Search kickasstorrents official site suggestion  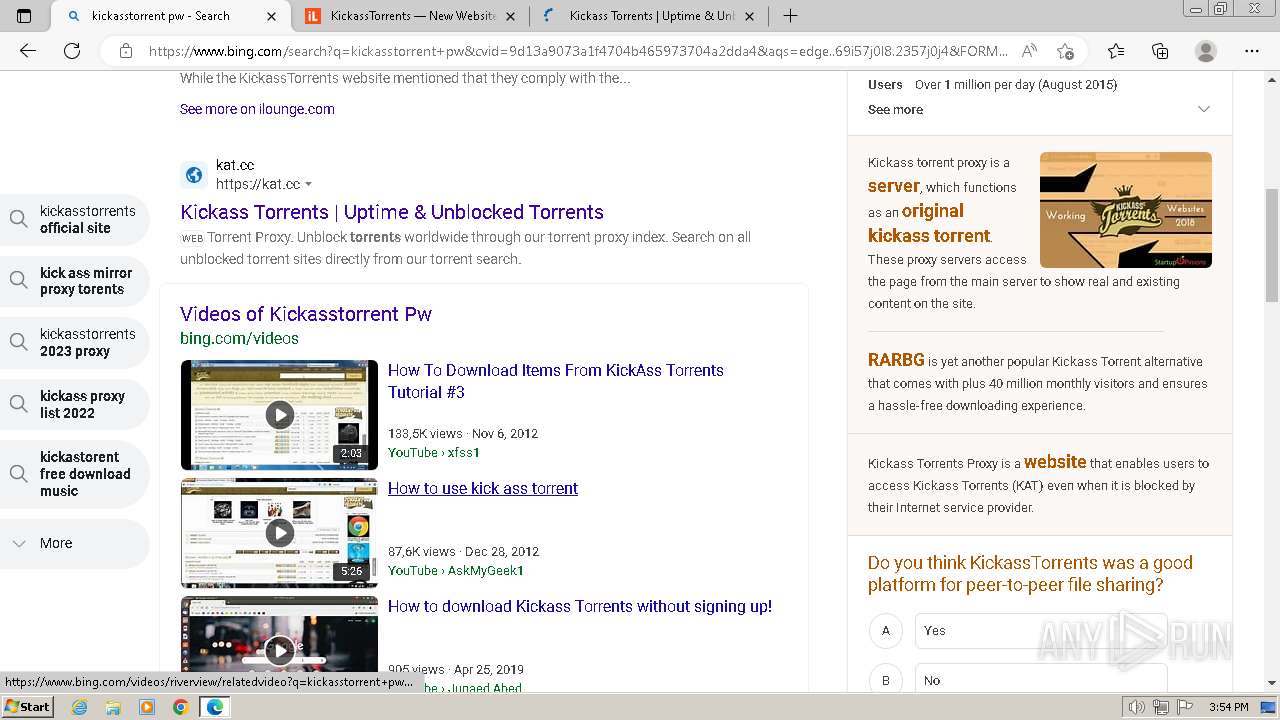(75, 219)
